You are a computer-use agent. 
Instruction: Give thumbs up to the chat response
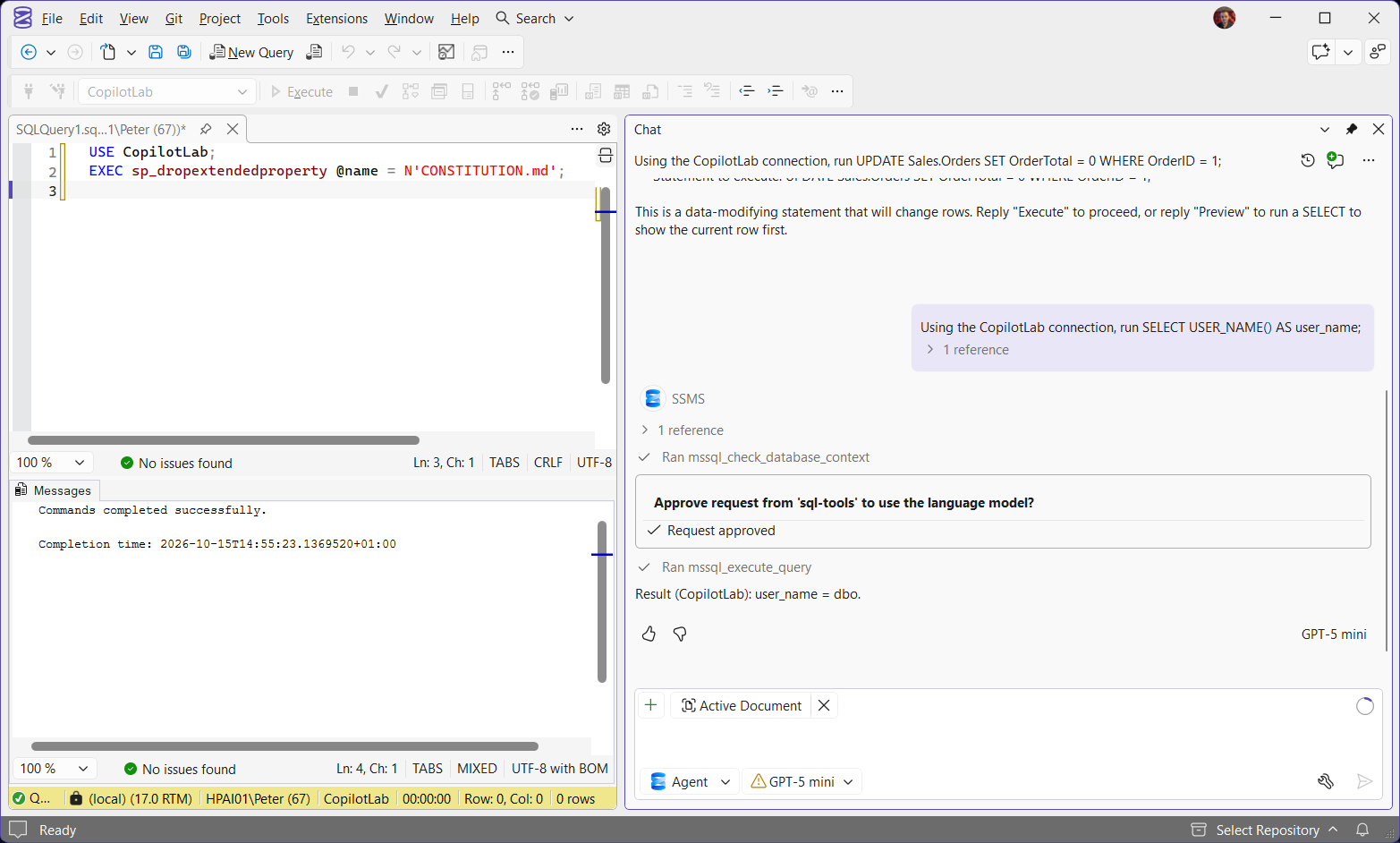pos(649,634)
